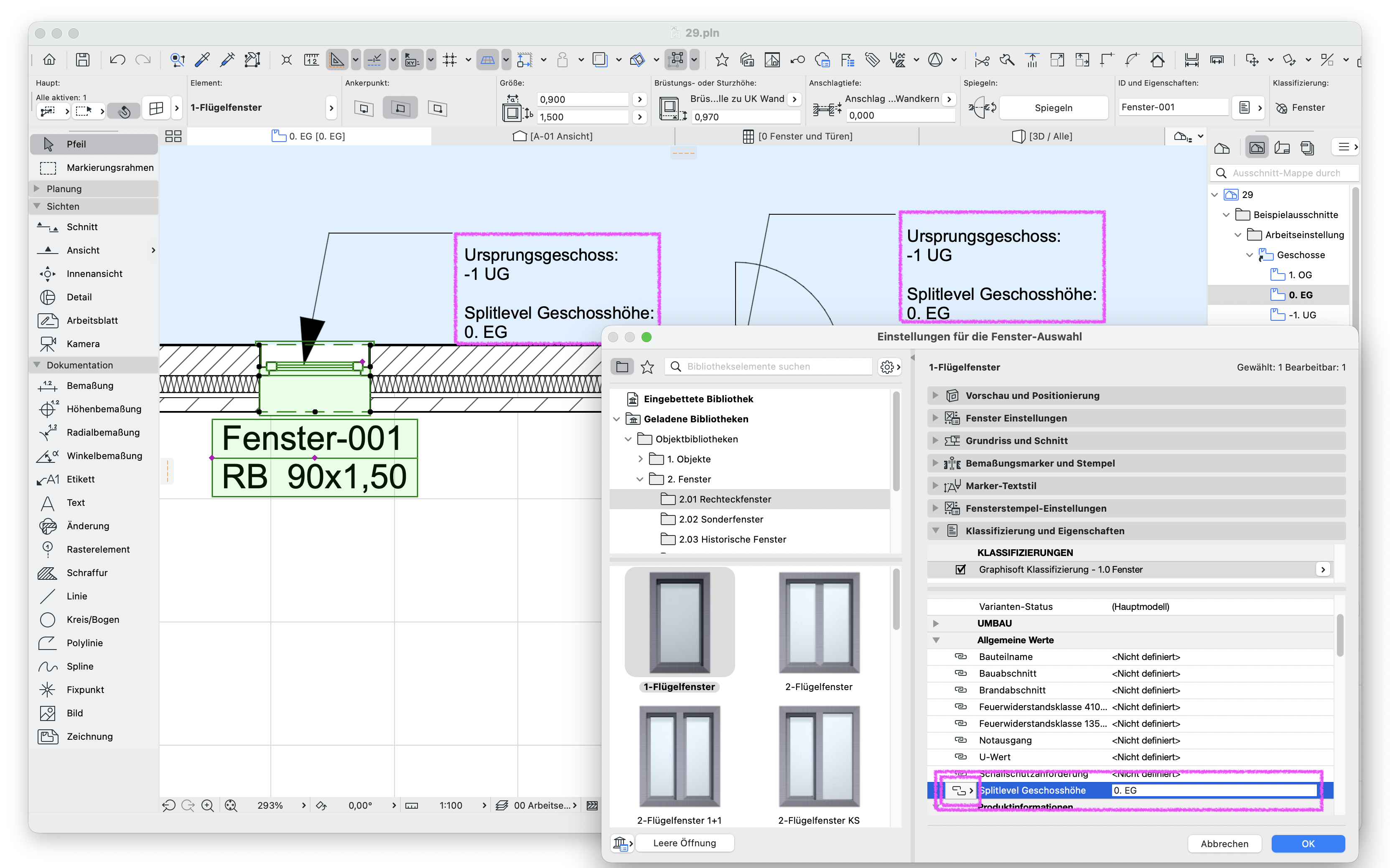Select the first Ankerpunkt option button
The width and height of the screenshot is (1390, 868).
click(364, 108)
